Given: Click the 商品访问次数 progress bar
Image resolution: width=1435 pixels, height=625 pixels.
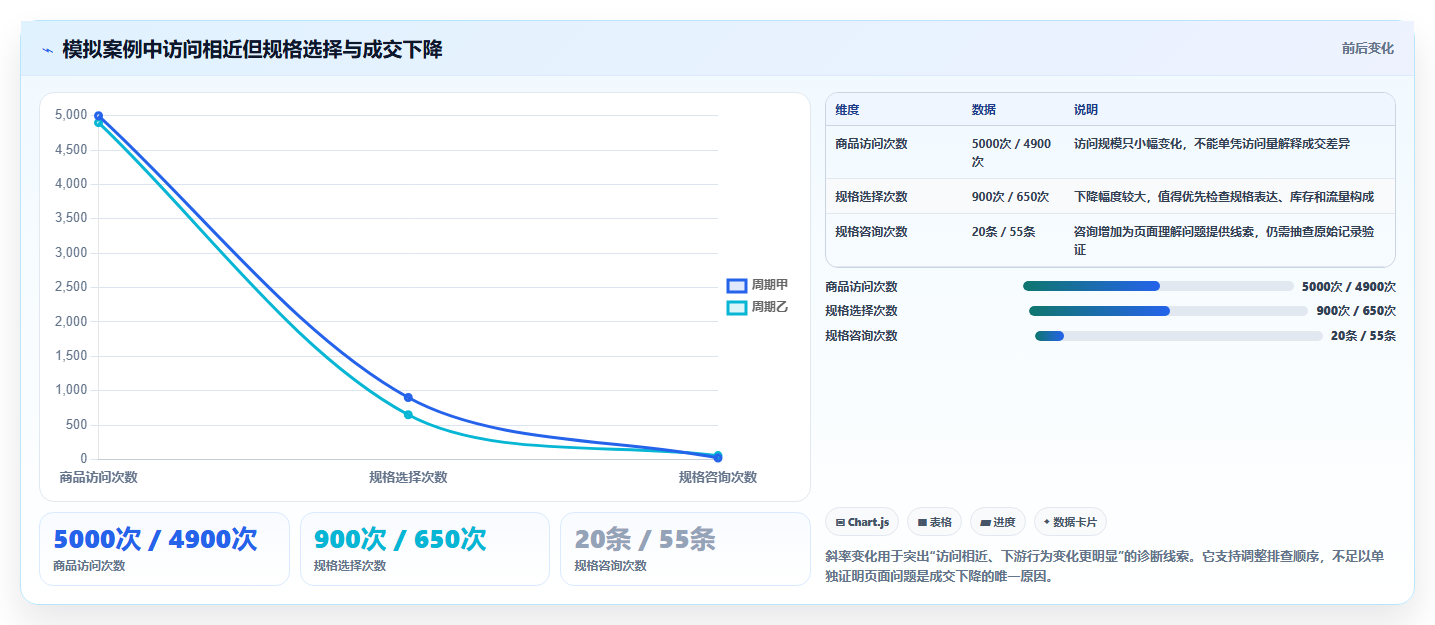Looking at the screenshot, I should point(1158,286).
